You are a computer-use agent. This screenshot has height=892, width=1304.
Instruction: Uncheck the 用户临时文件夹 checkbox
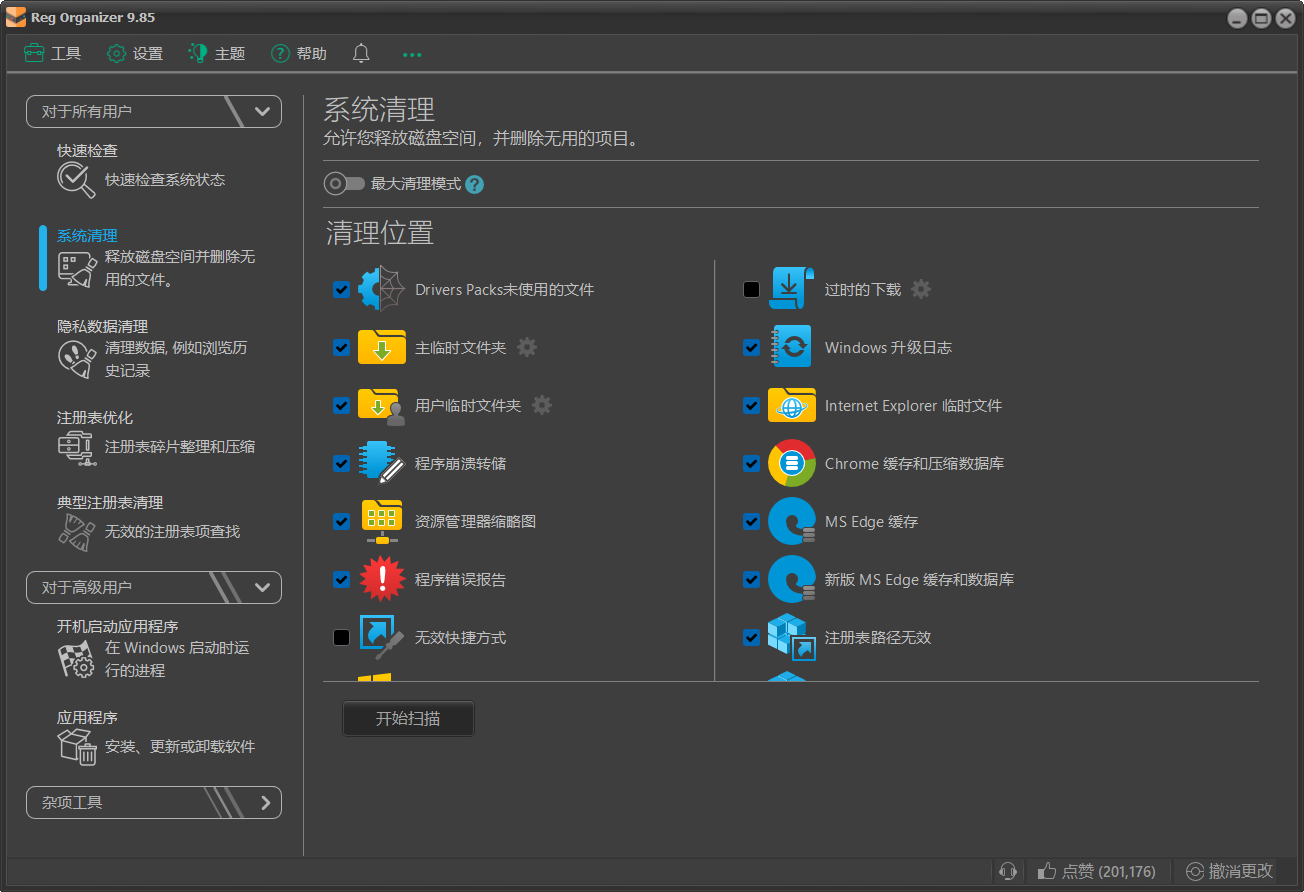[x=342, y=406]
